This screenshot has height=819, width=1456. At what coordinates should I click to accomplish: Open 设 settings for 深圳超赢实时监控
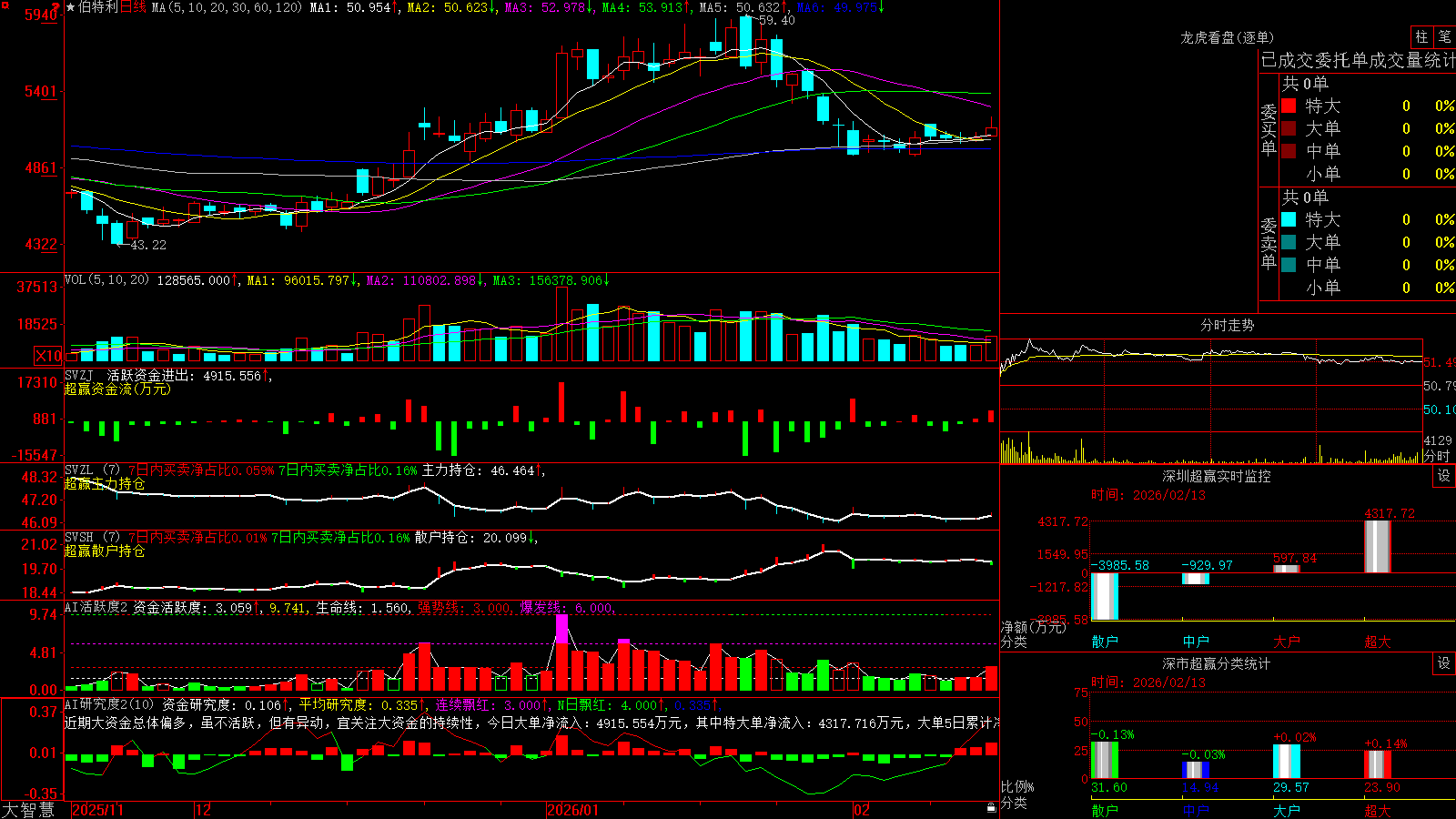(x=1444, y=476)
